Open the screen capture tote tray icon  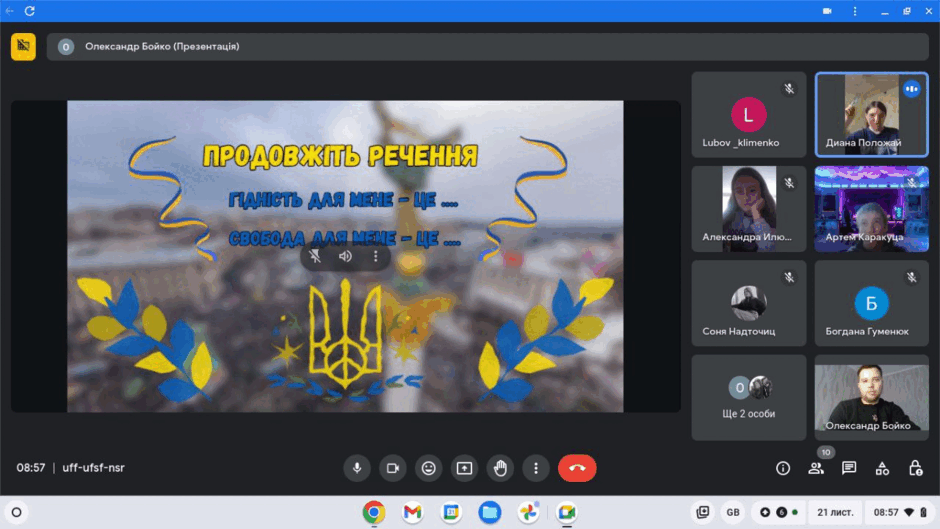click(x=703, y=512)
